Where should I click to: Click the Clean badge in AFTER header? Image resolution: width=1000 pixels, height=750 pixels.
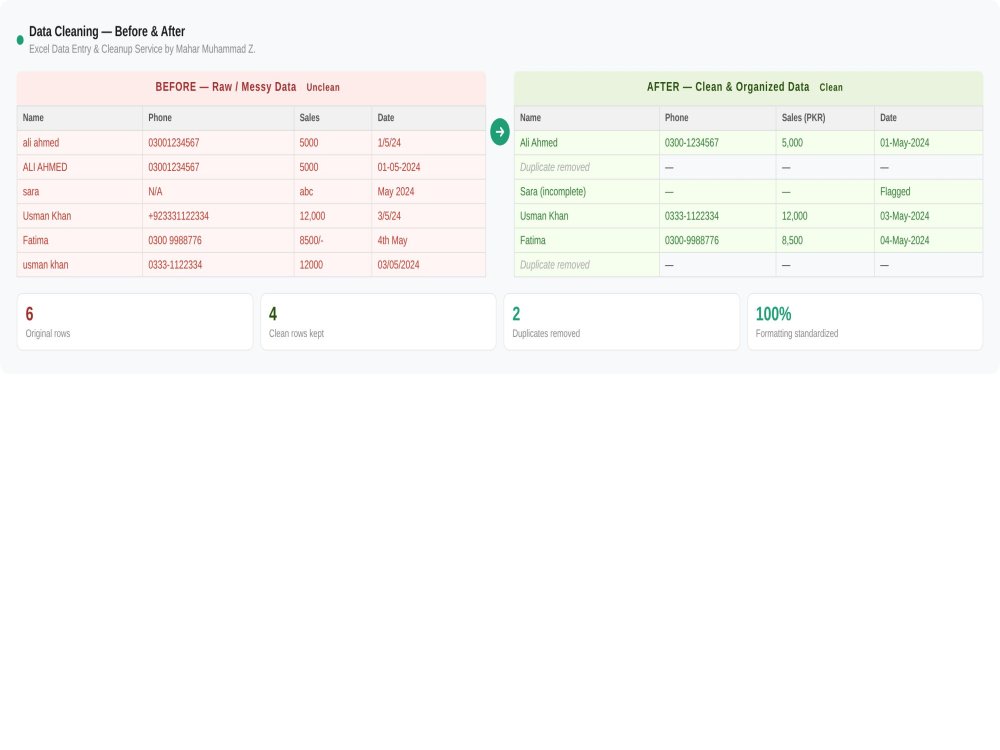click(x=831, y=87)
